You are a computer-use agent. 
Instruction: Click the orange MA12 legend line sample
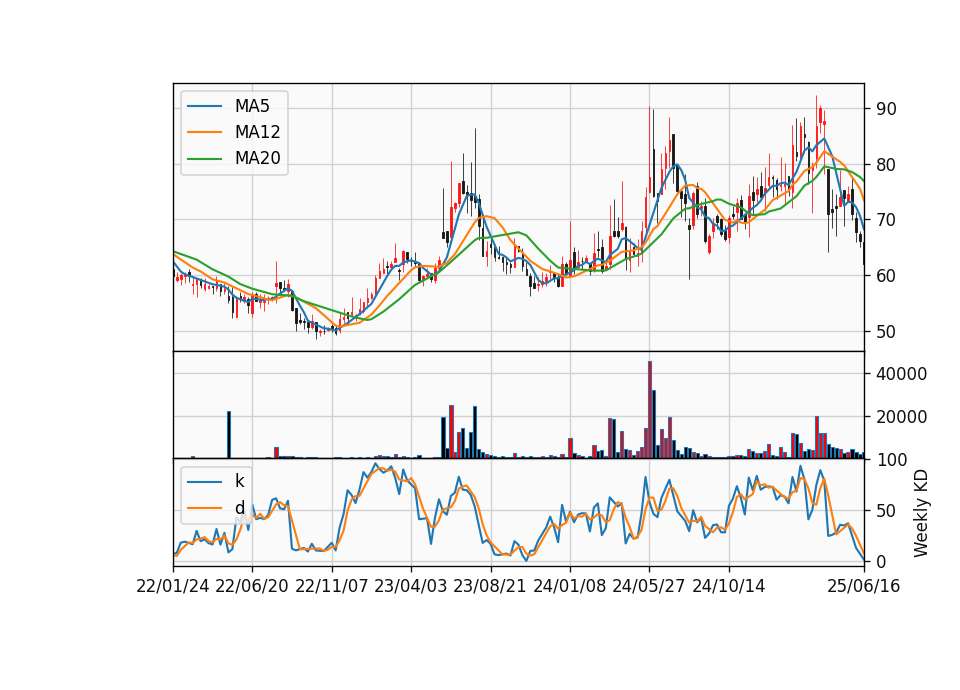point(204,132)
